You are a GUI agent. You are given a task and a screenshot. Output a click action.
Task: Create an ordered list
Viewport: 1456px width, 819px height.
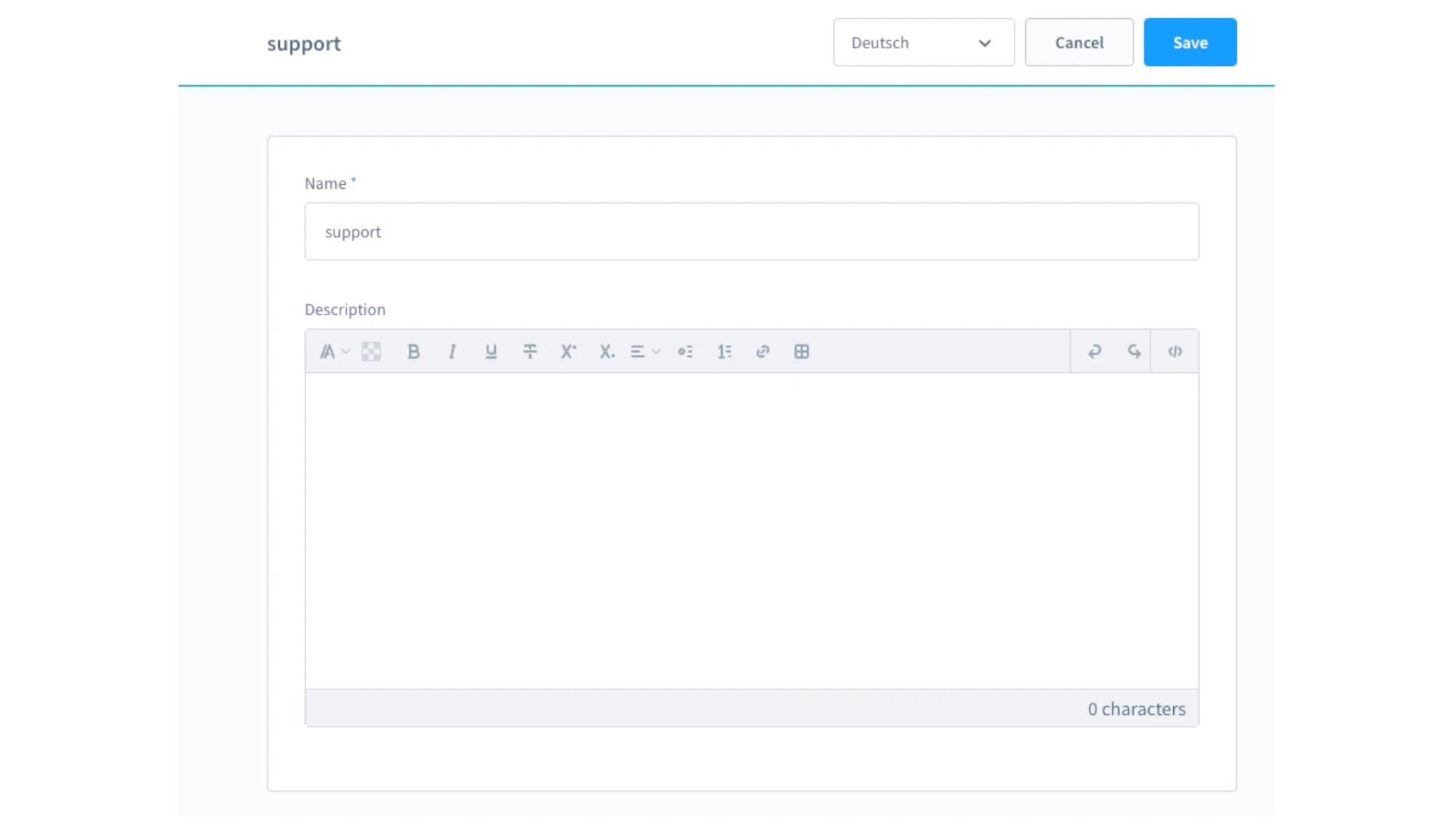[x=725, y=351]
